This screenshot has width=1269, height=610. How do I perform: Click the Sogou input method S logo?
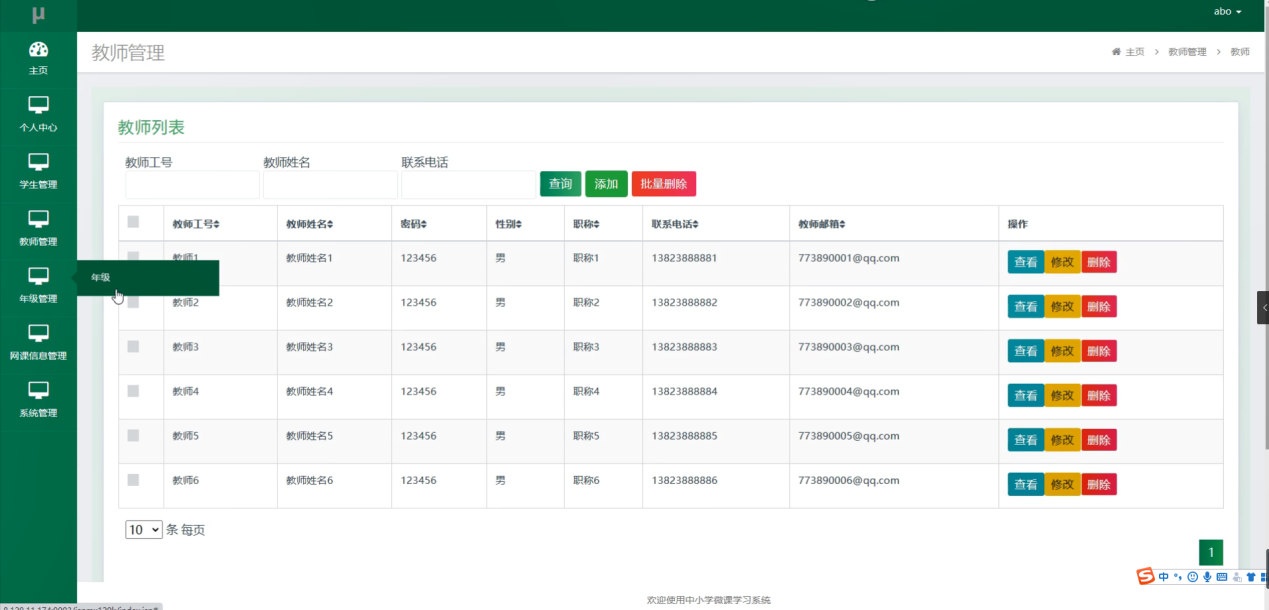pos(1146,576)
